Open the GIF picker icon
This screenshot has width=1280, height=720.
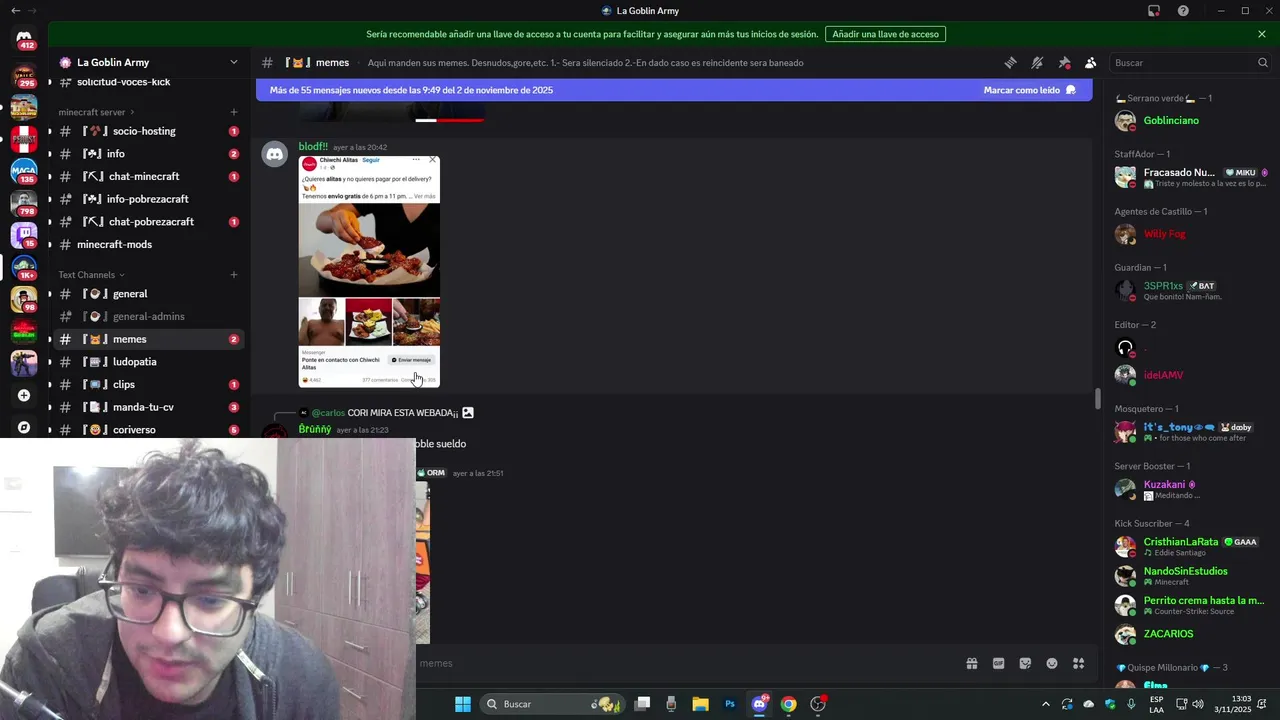[x=998, y=663]
